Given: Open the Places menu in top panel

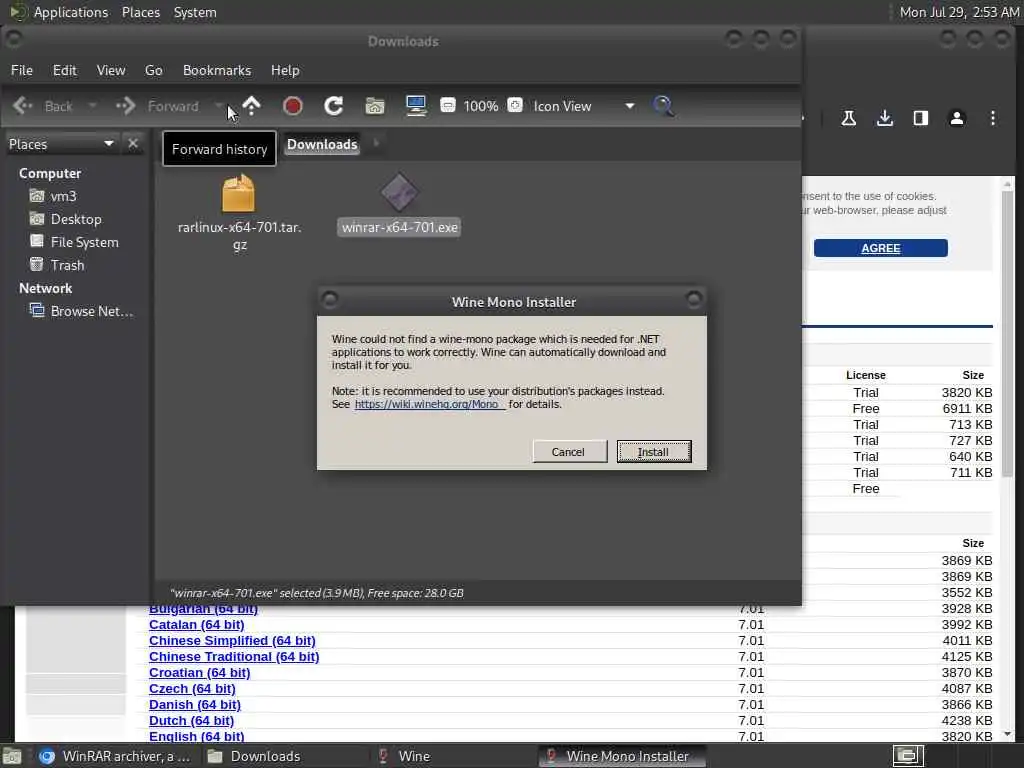Looking at the screenshot, I should tap(141, 12).
